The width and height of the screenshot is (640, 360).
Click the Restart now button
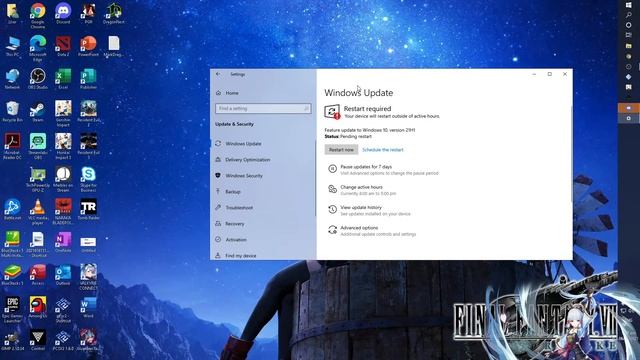coord(341,150)
